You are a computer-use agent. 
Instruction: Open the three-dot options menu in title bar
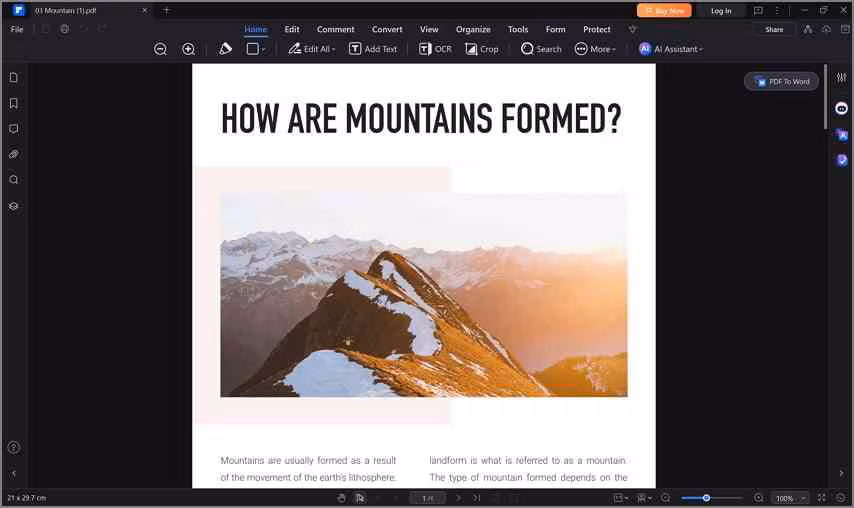tap(777, 10)
